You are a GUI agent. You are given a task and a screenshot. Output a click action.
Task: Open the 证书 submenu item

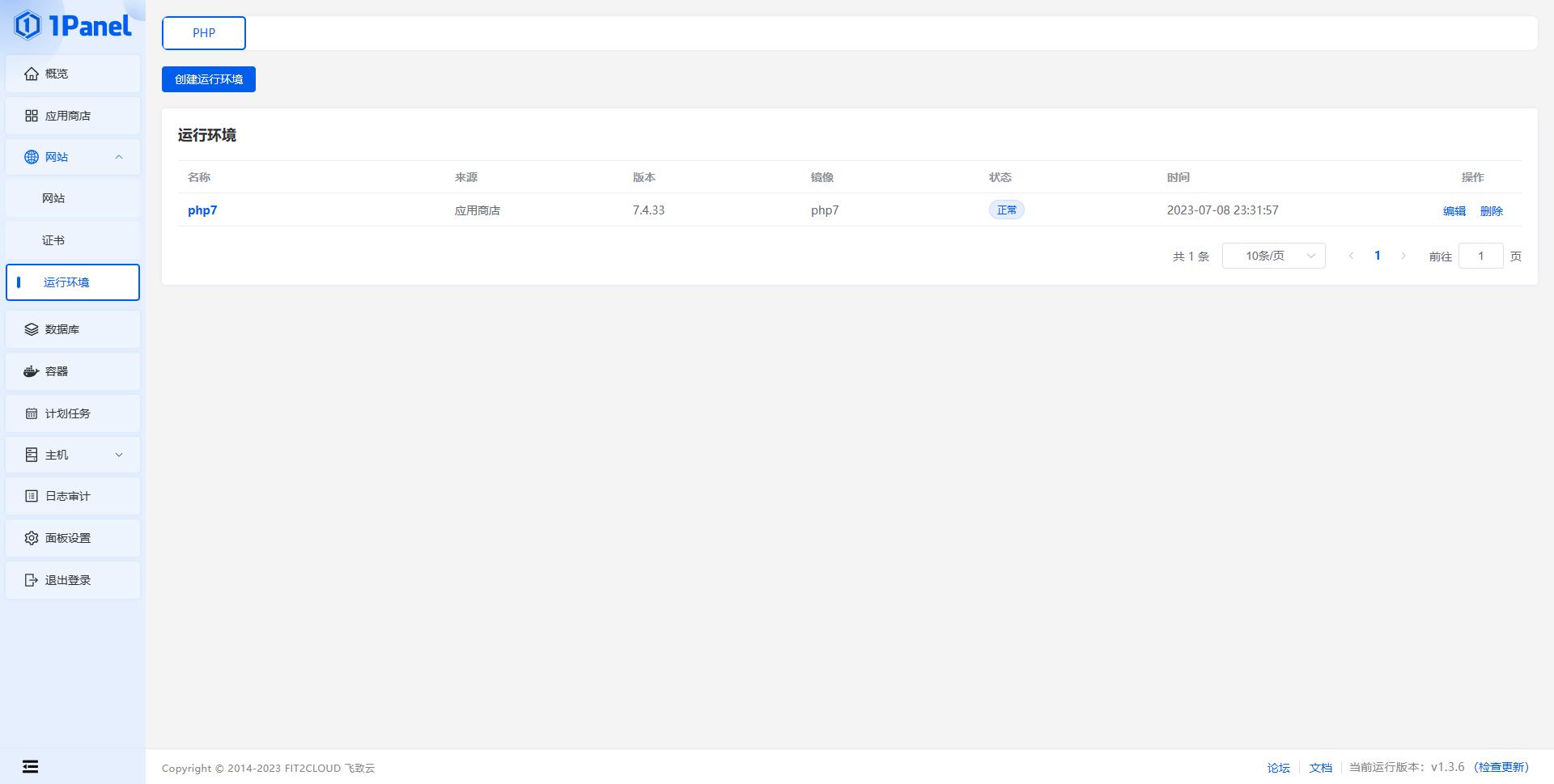click(73, 240)
